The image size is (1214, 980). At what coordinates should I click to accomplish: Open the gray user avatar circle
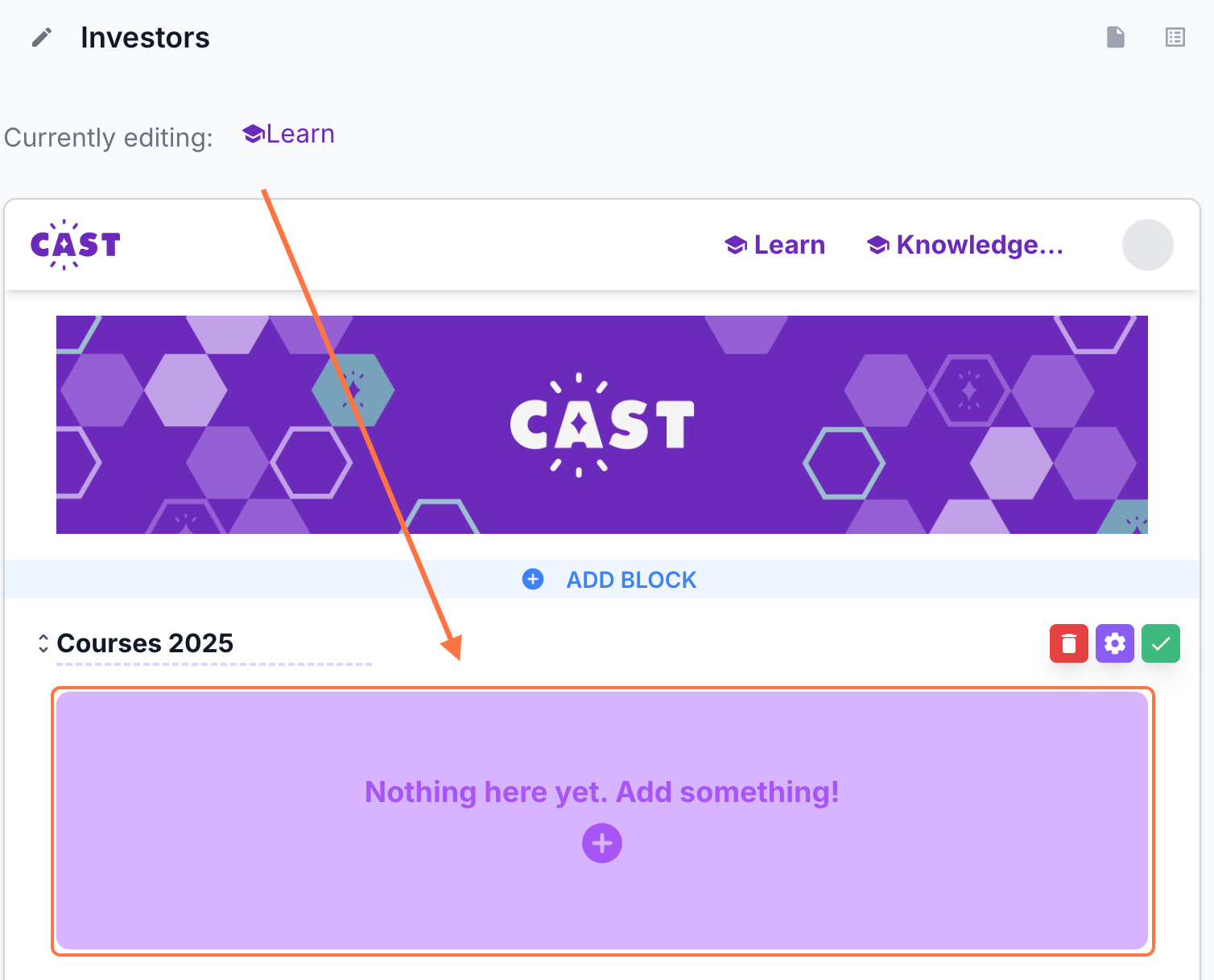point(1147,245)
